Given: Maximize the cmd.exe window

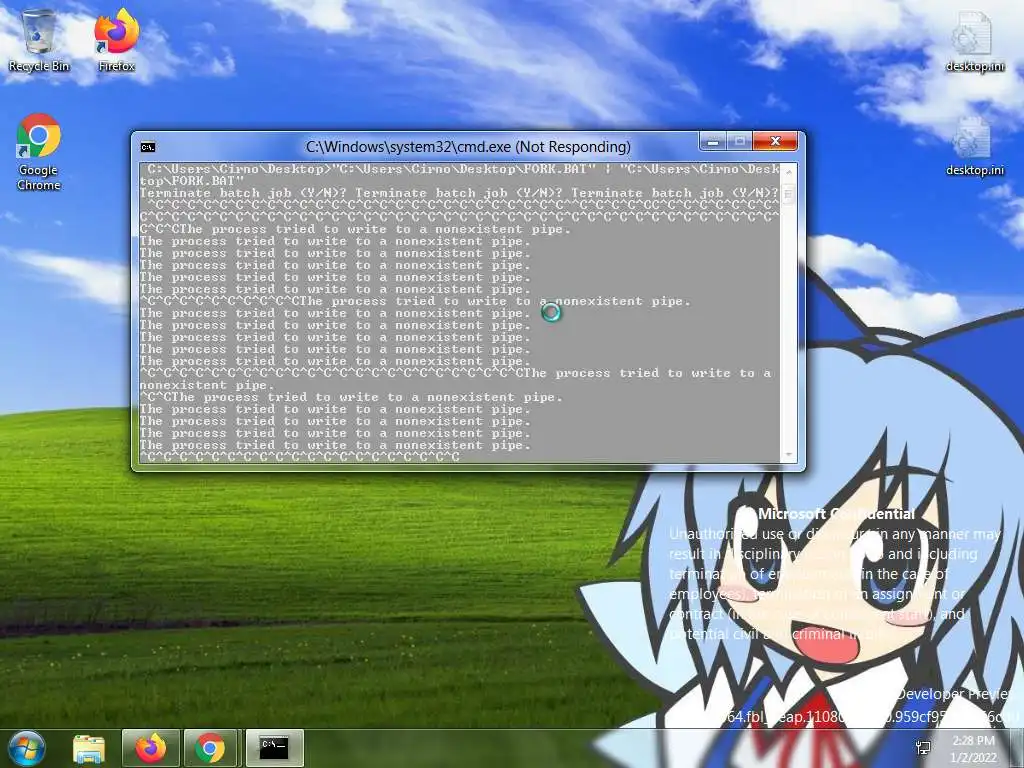Looking at the screenshot, I should (739, 141).
